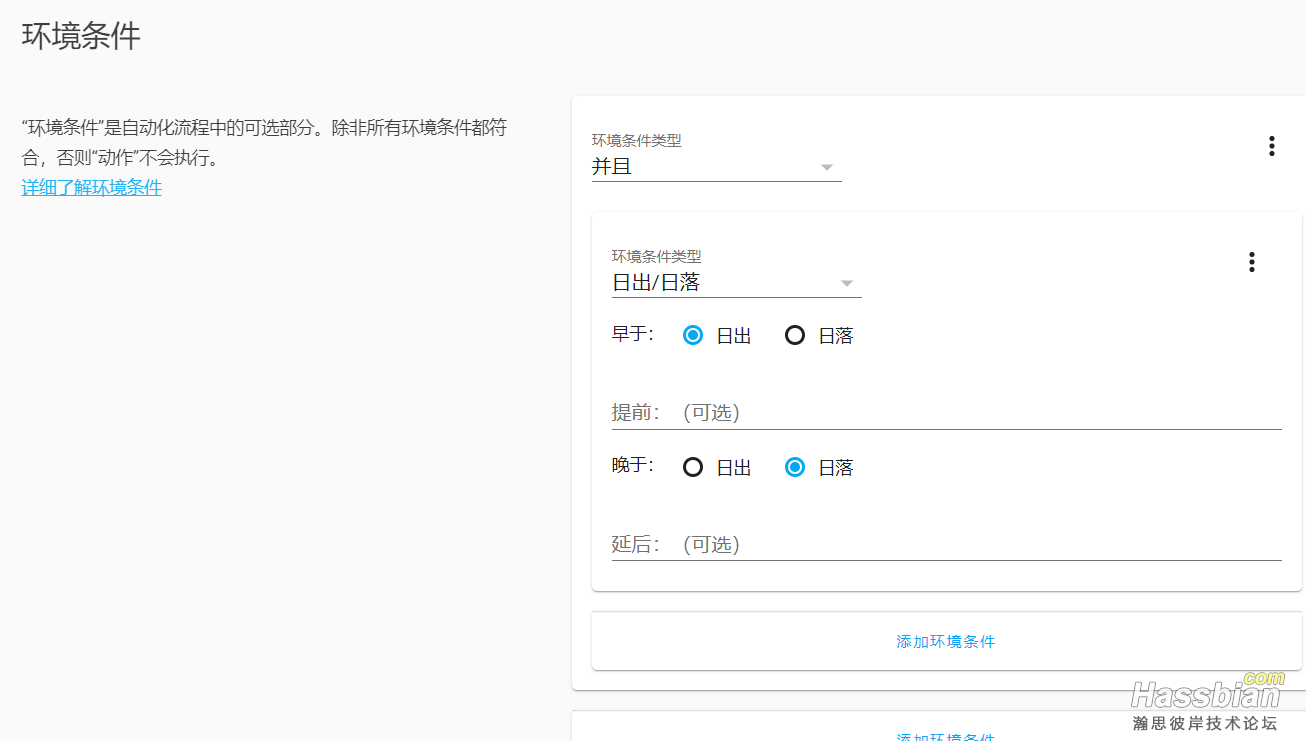
Task: Click 添加环境条件 button inside the 并且 card
Action: click(x=946, y=641)
